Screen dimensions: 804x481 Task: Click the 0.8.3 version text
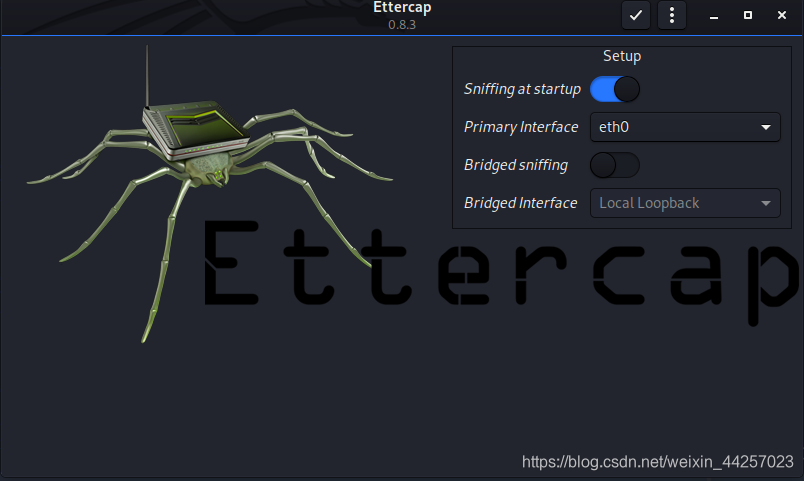[x=402, y=25]
